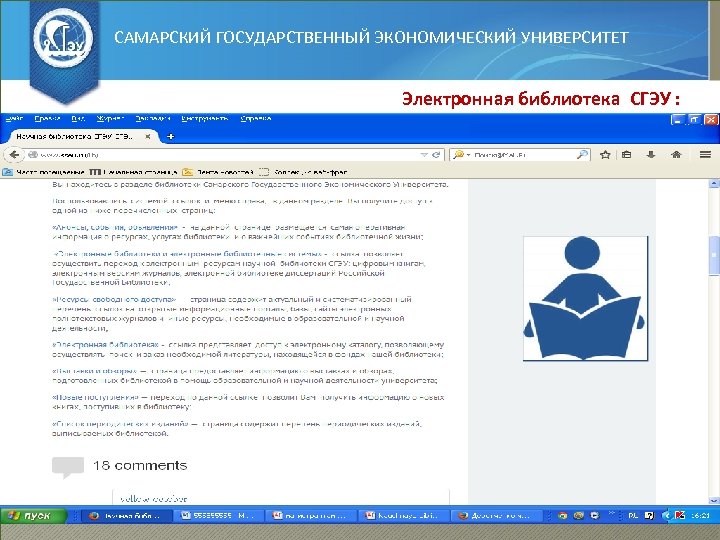Follow the «Анонсы, события, объявления» link
720x540 pixels.
115,227
